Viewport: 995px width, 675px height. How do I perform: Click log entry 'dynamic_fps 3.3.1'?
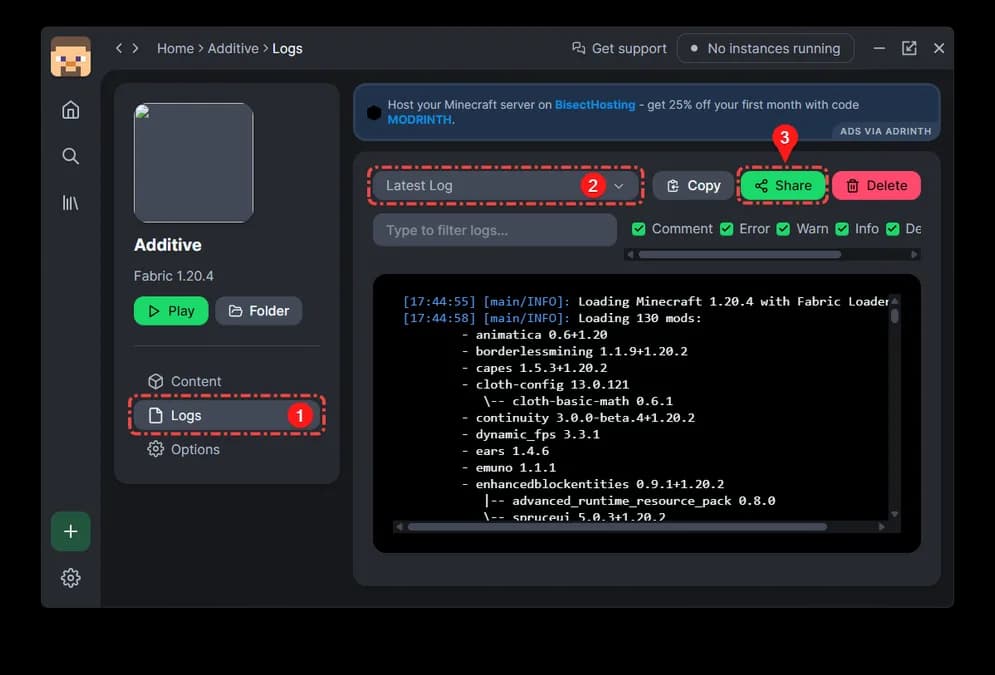[537, 434]
